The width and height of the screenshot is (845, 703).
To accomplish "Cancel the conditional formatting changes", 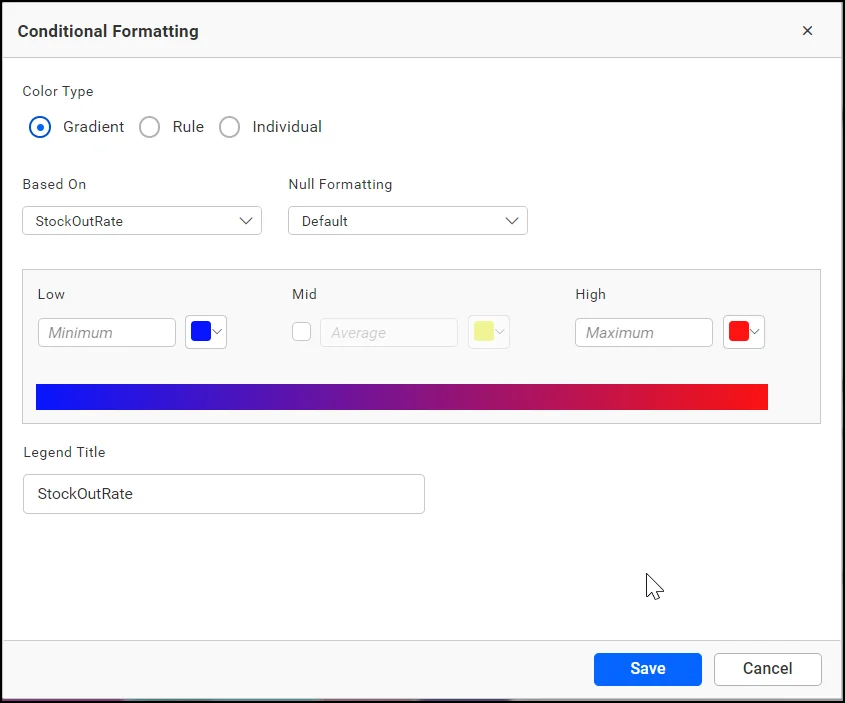I will point(767,669).
